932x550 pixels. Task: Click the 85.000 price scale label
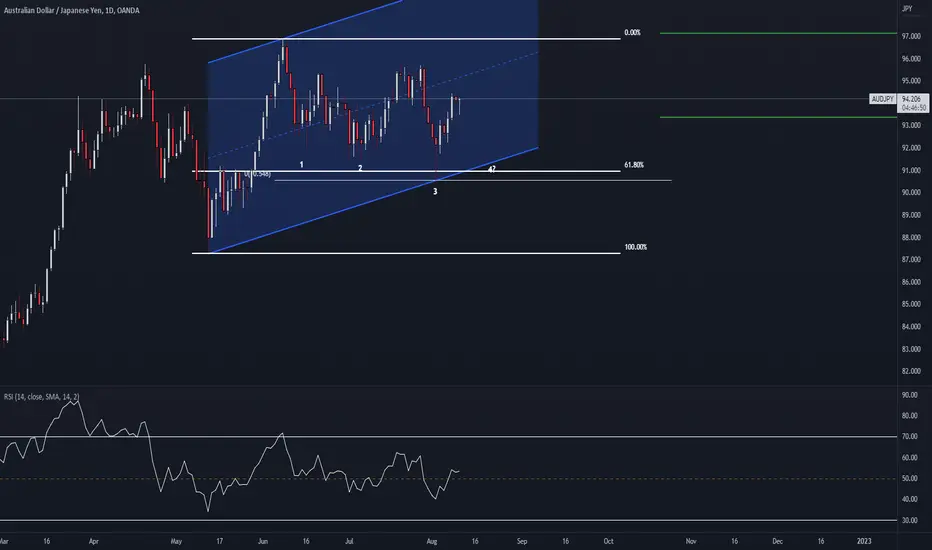coord(911,304)
